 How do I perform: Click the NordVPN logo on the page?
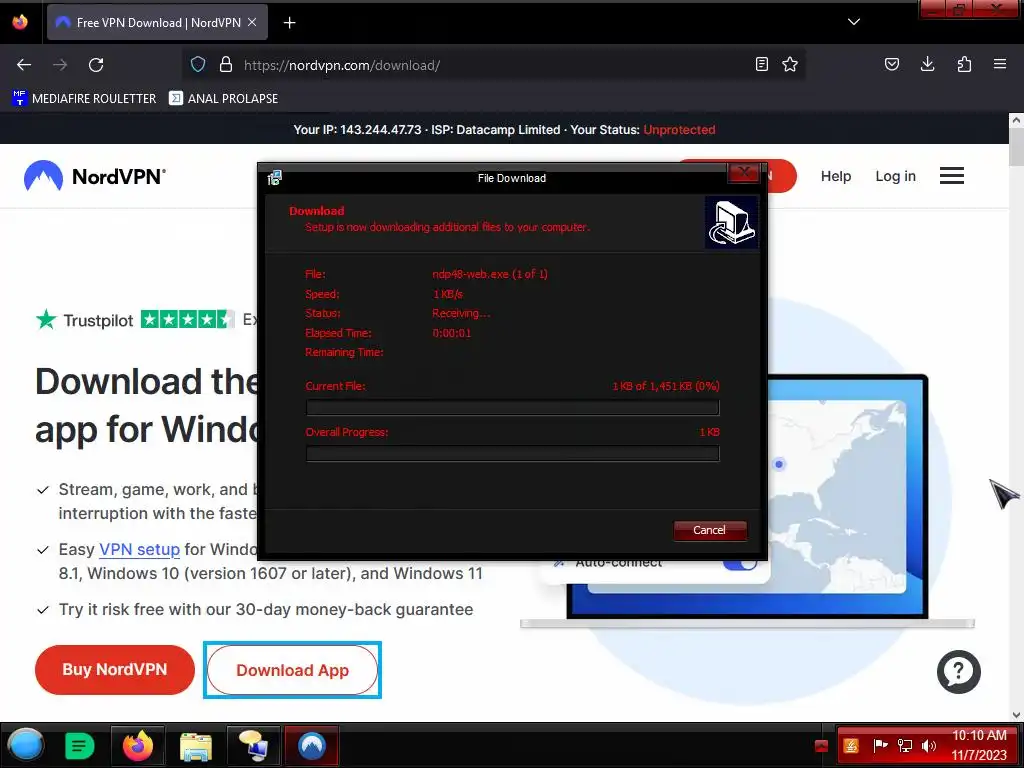95,176
